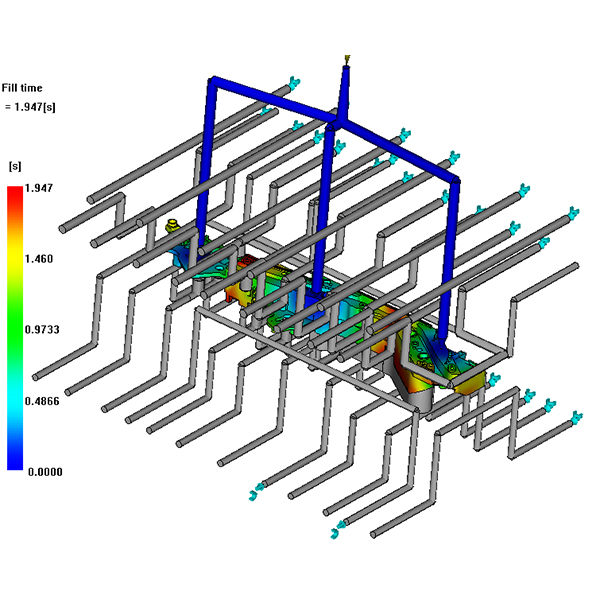This screenshot has height=600, width=600.
Task: Select the Fill time result title
Action: [x=22, y=89]
